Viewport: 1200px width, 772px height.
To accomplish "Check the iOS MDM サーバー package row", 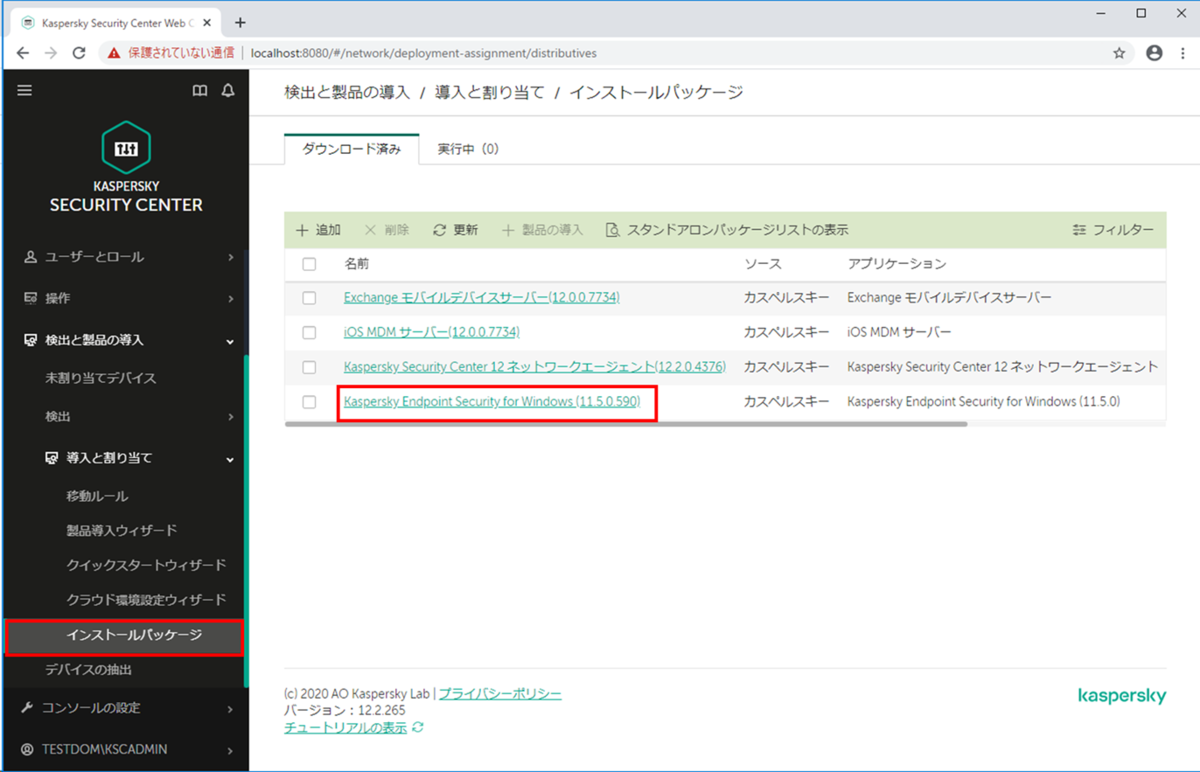I will pyautogui.click(x=309, y=331).
